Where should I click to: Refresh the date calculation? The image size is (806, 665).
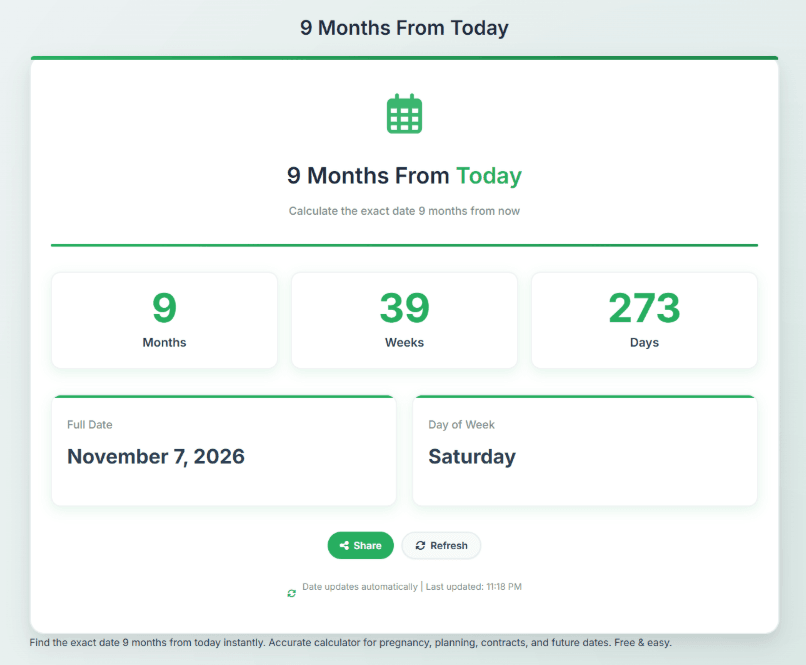441,545
